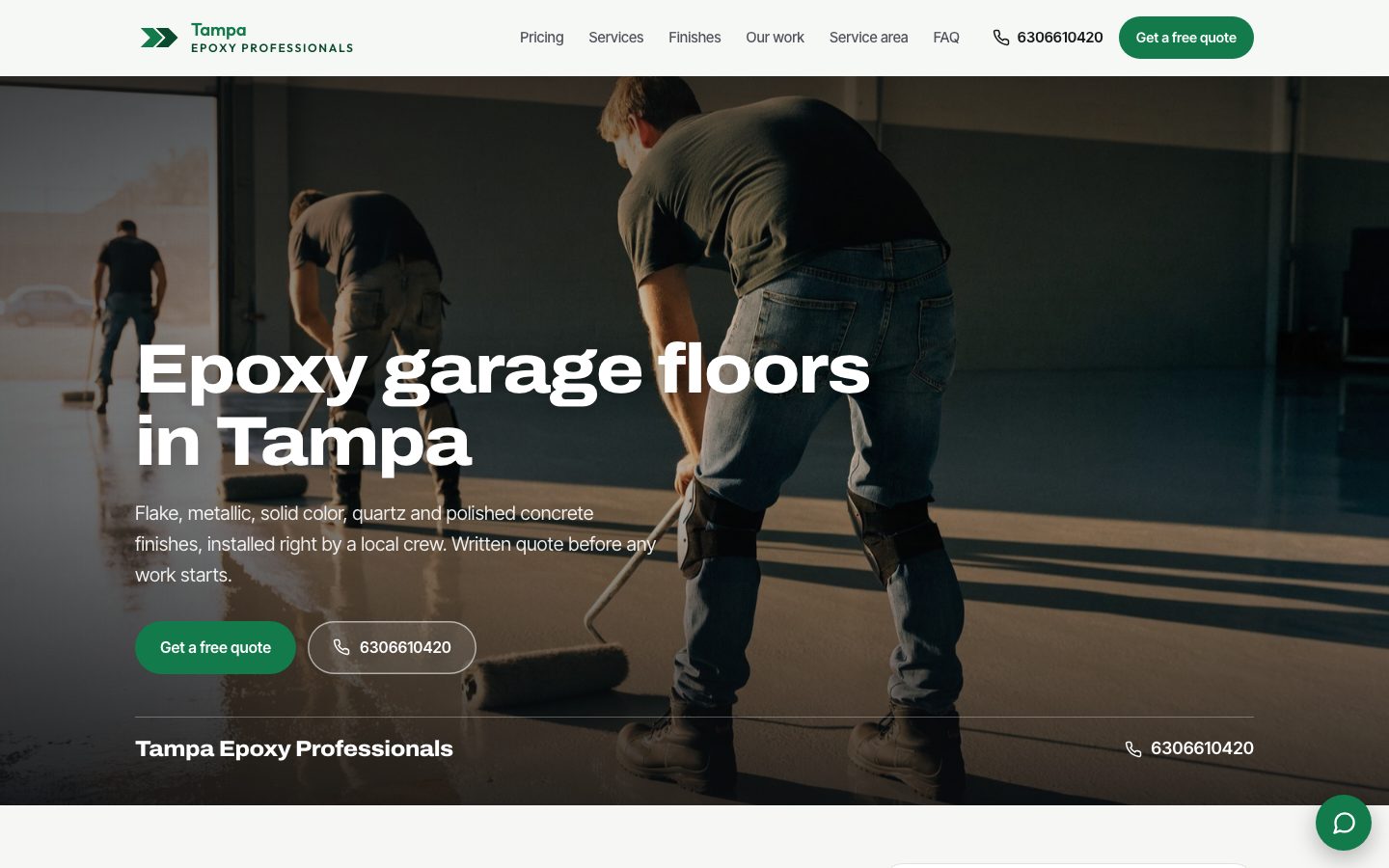Viewport: 1389px width, 868px height.
Task: Open the Pricing nav item
Action: (x=542, y=38)
